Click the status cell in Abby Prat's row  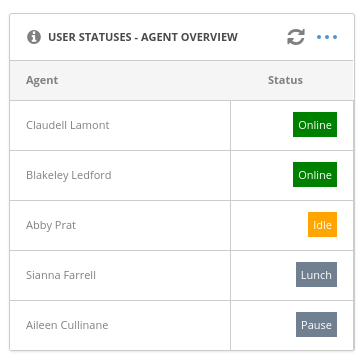point(292,225)
